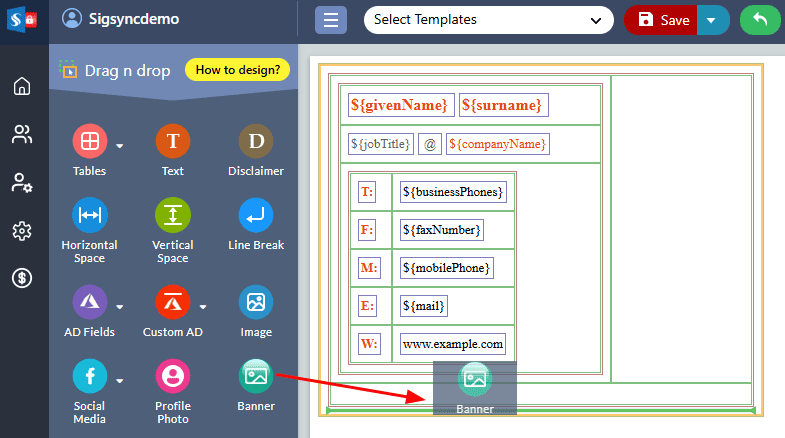Select the ${givenName} placeholder field
785x438 pixels.
398,105
